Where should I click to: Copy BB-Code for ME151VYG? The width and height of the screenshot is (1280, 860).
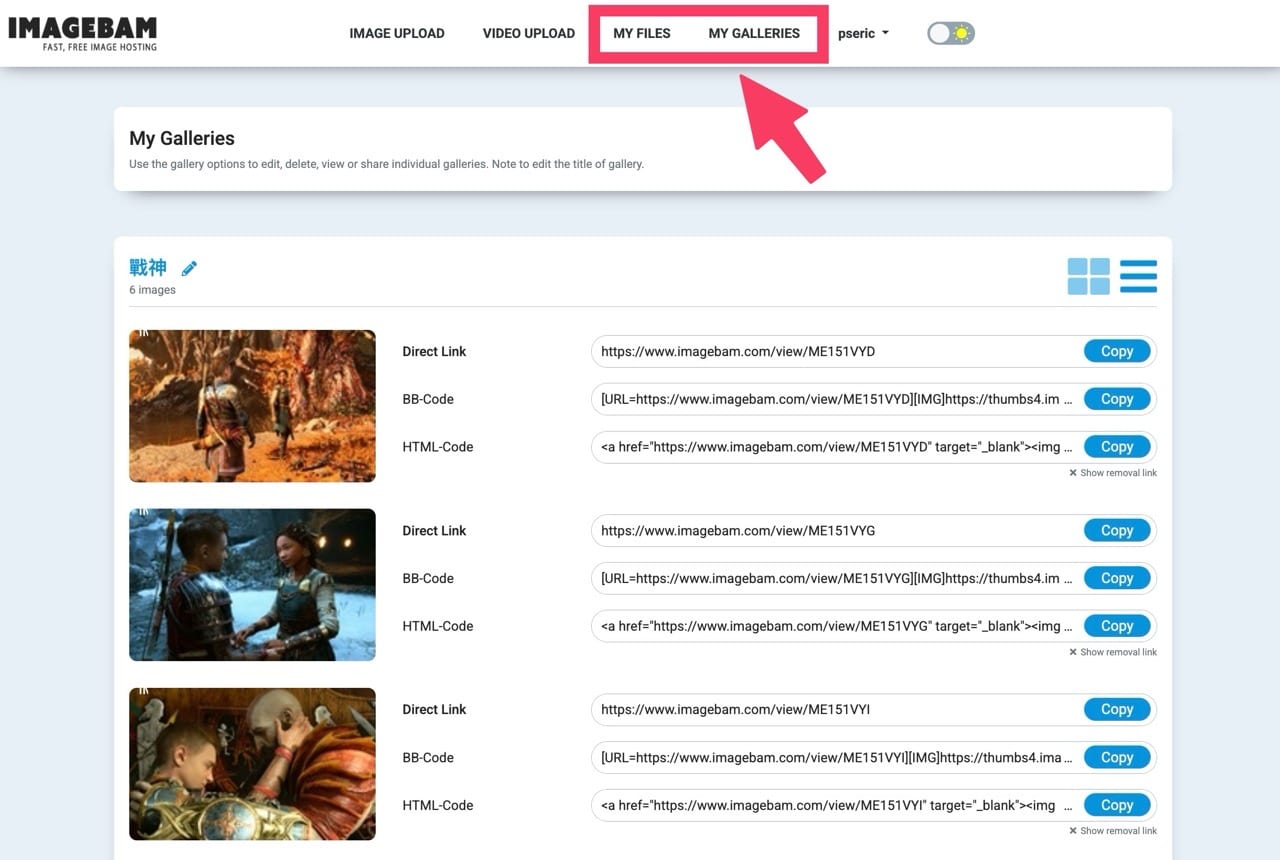pos(1117,578)
